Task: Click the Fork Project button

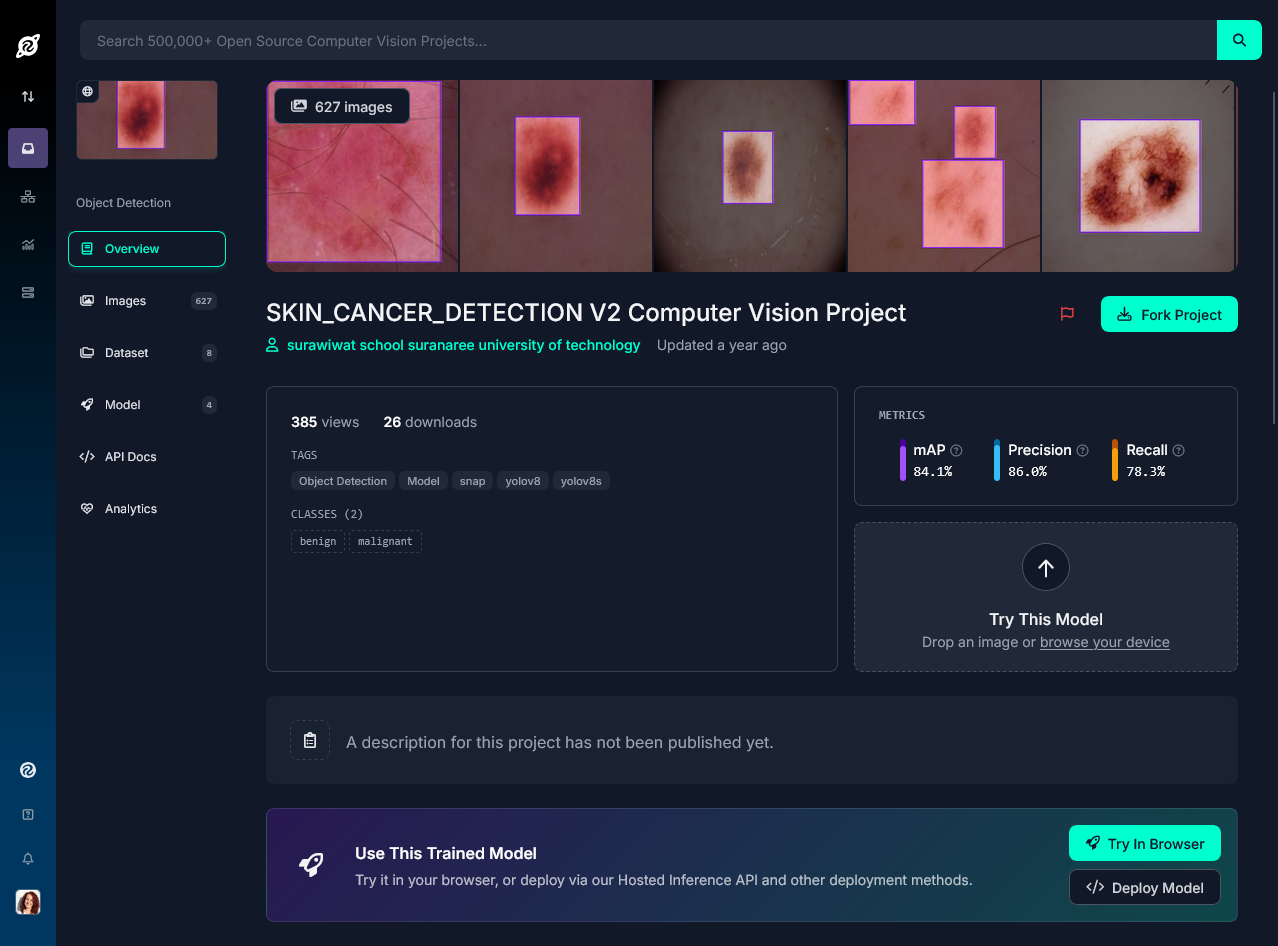Action: click(1168, 314)
